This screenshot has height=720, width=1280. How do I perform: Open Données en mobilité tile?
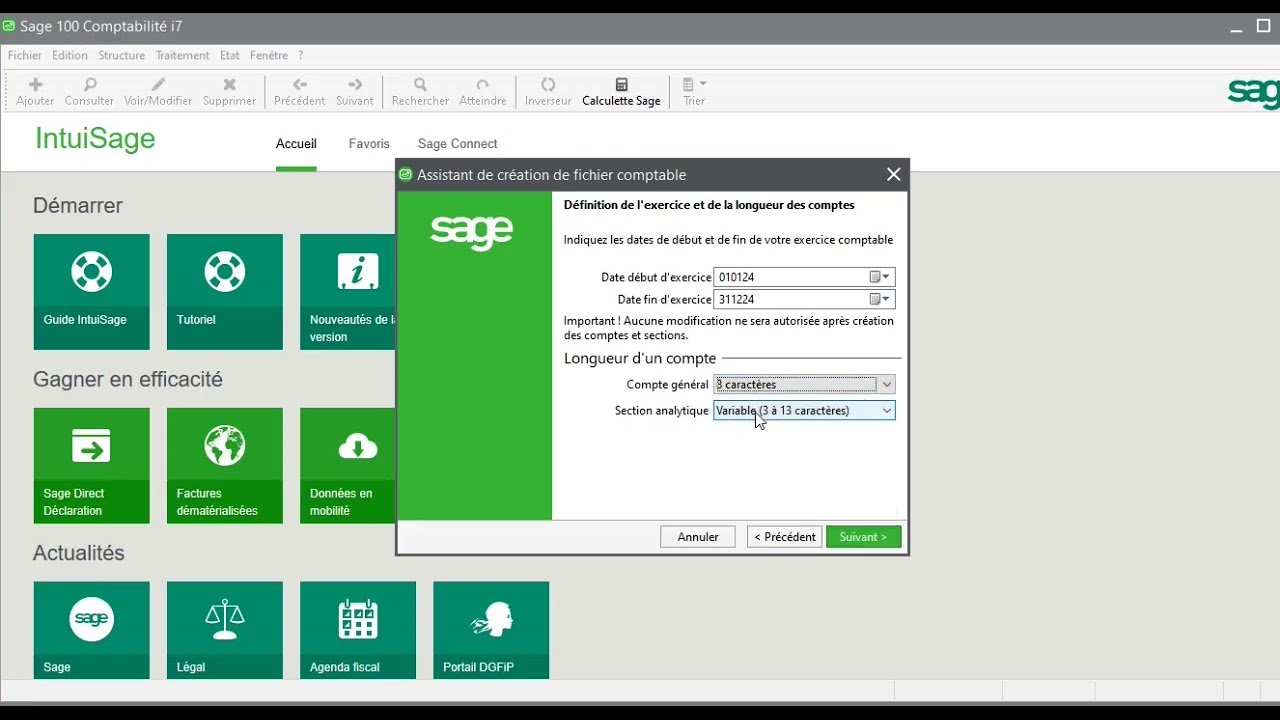348,466
